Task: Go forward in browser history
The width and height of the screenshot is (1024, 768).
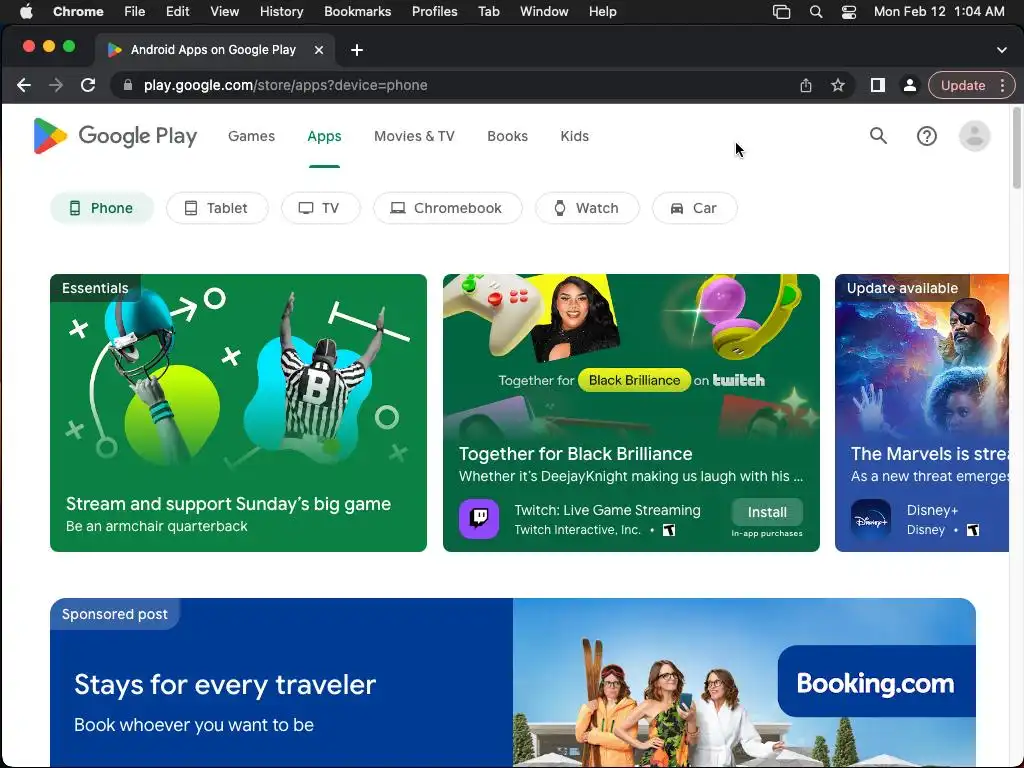Action: [x=56, y=85]
